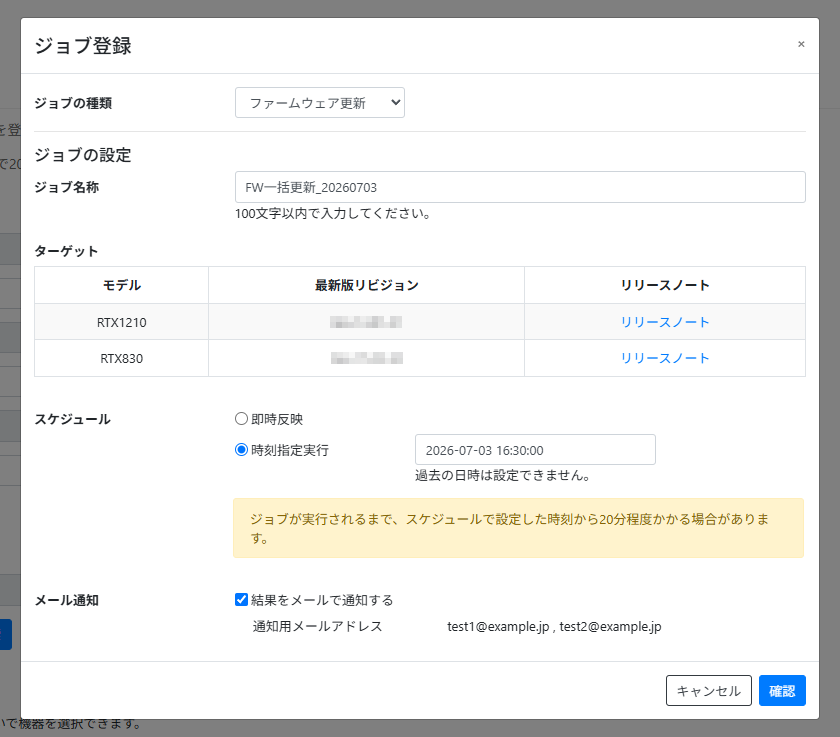Image resolution: width=840 pixels, height=737 pixels.
Task: Click the schedule datetime field 2026-07-03 16:30:00
Action: [x=535, y=450]
